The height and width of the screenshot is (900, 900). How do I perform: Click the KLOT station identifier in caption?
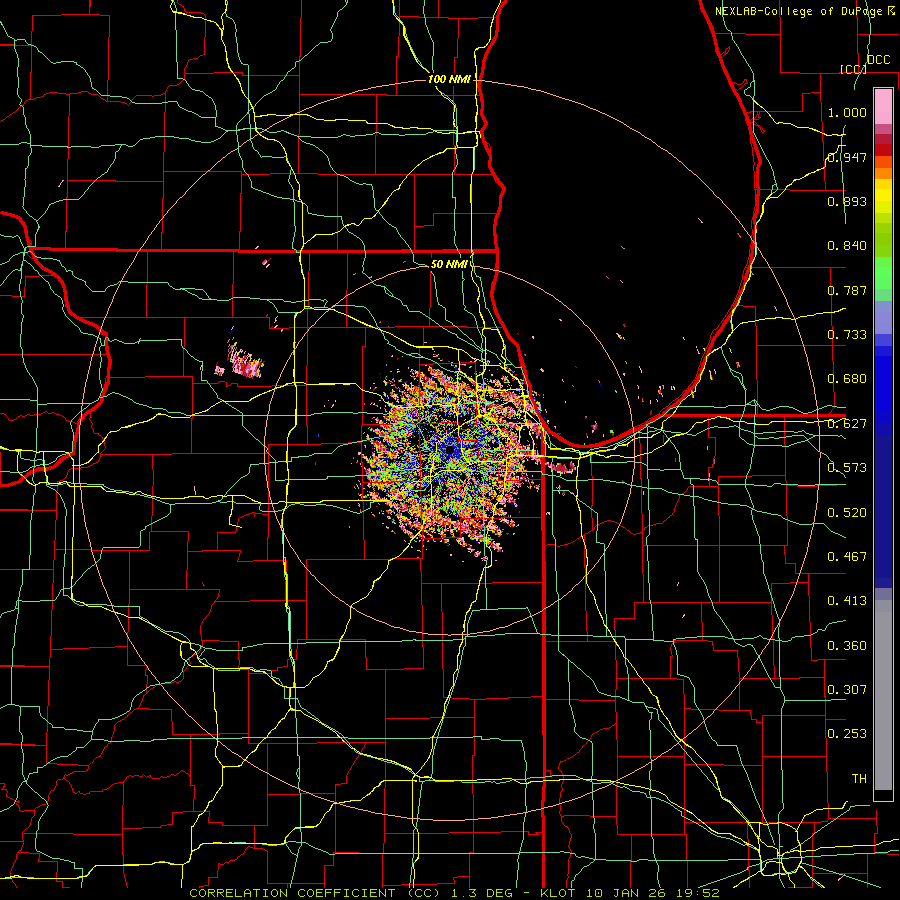[x=557, y=893]
